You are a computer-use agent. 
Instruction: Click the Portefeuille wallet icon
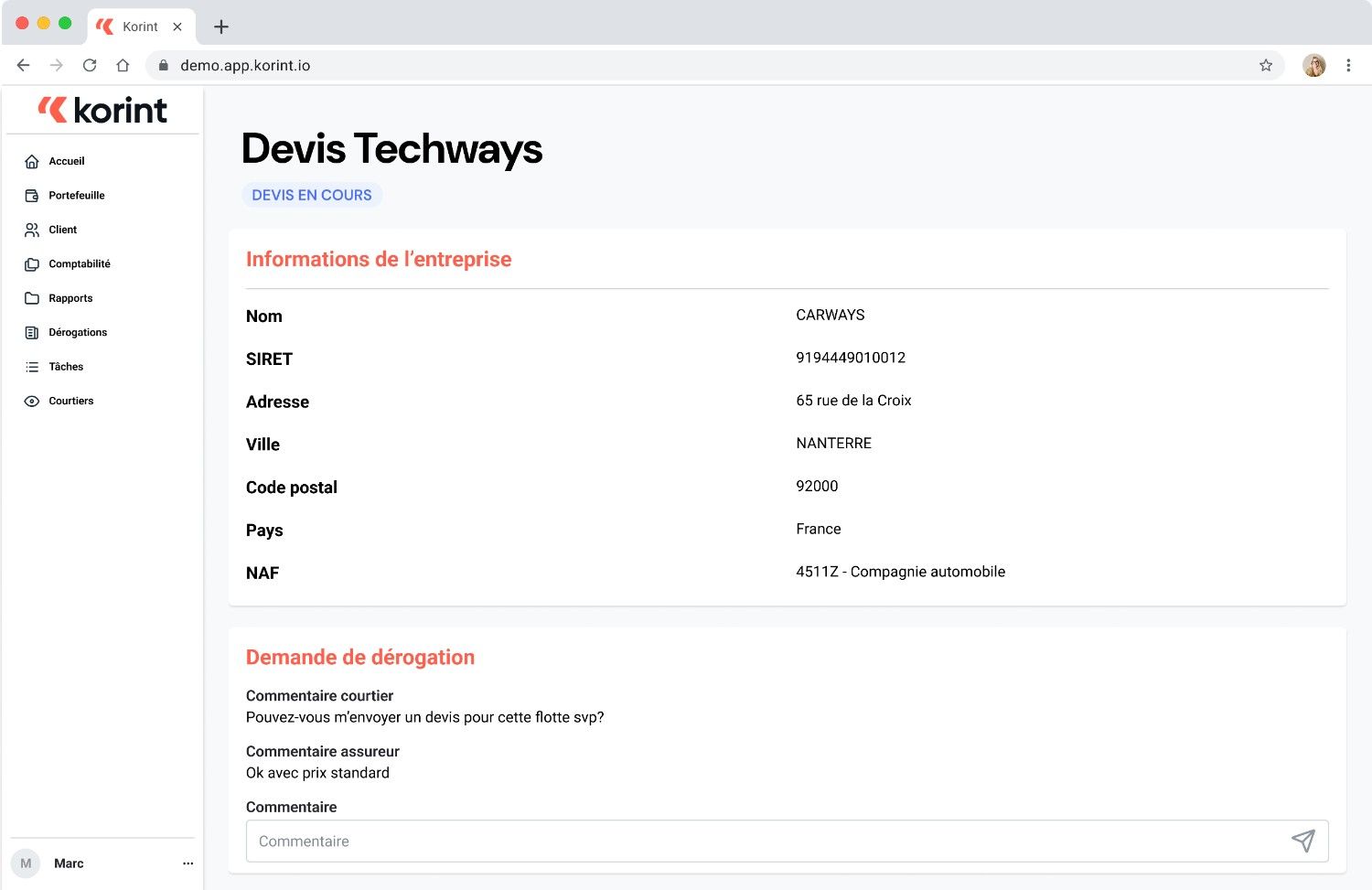pos(32,196)
